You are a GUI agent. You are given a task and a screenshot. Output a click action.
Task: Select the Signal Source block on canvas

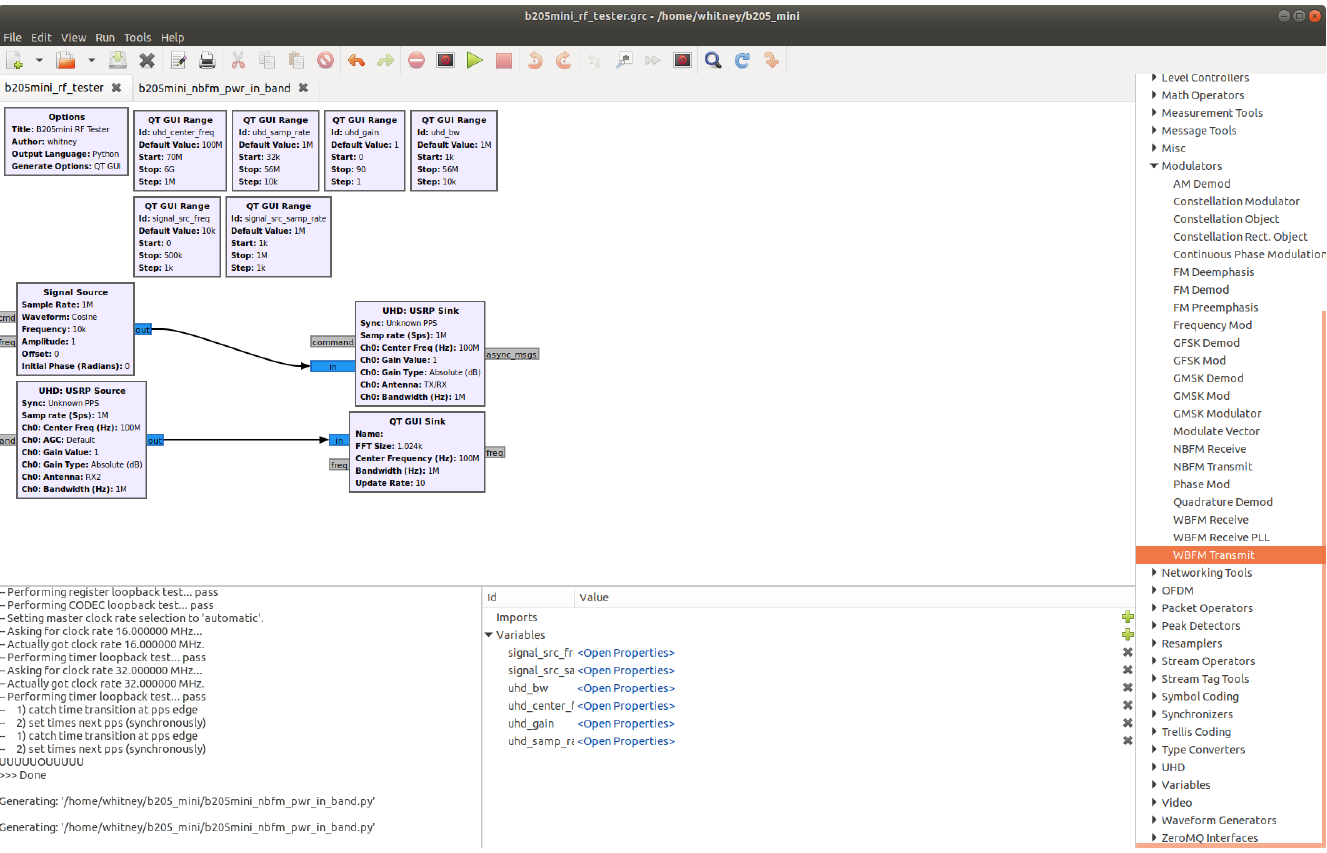point(76,329)
